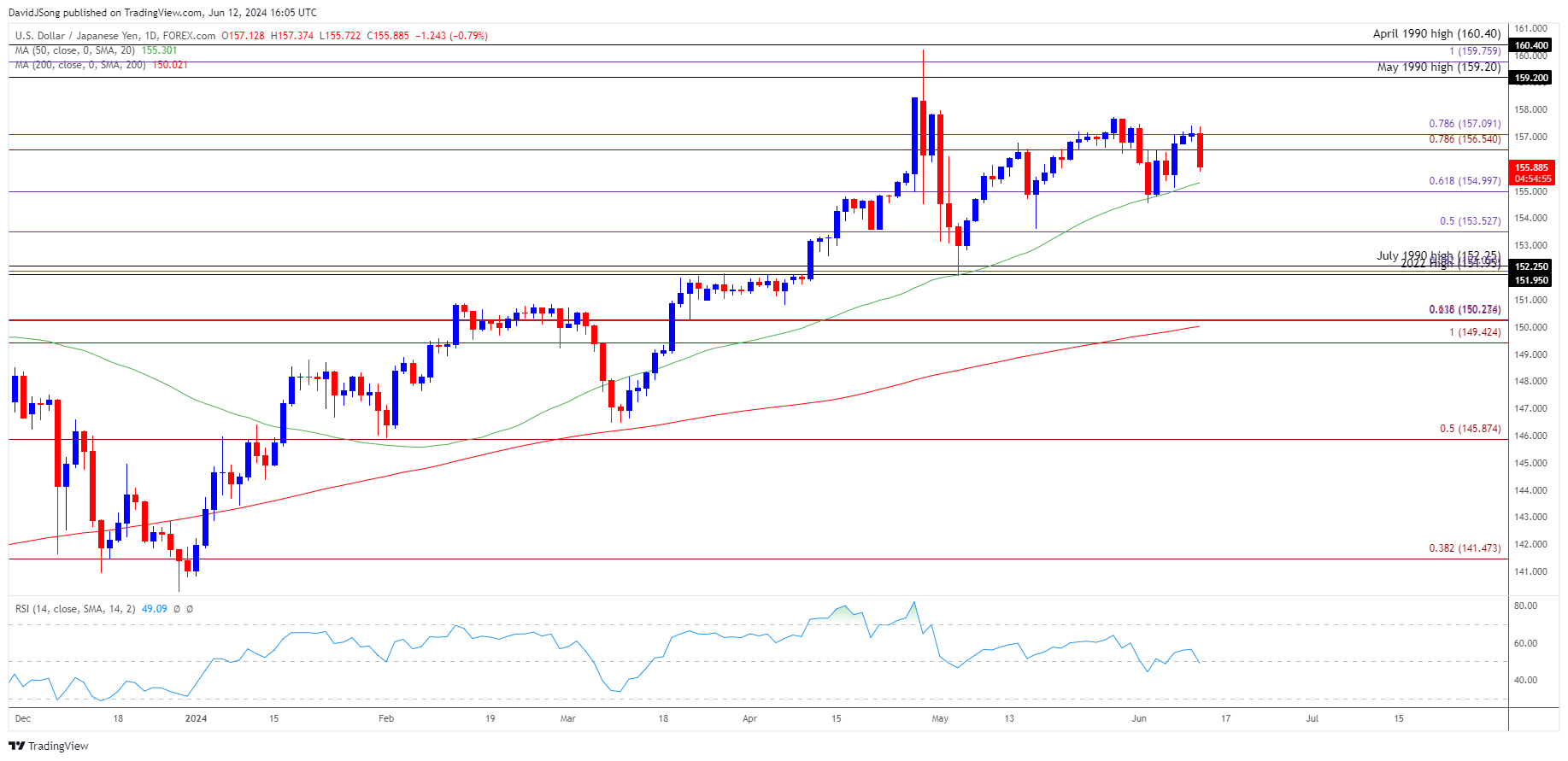Click the 'Jul' date axis label

click(x=1313, y=718)
